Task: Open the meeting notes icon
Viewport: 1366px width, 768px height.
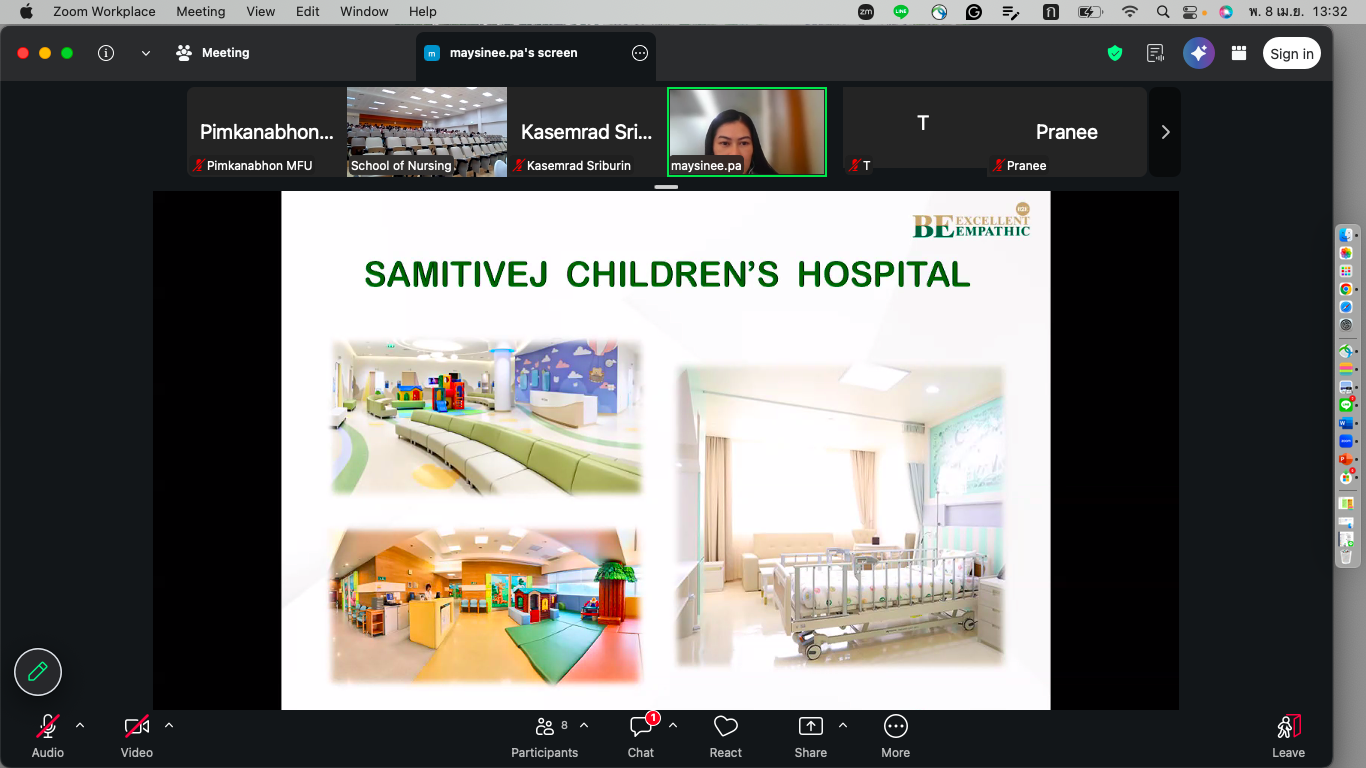Action: point(1156,54)
